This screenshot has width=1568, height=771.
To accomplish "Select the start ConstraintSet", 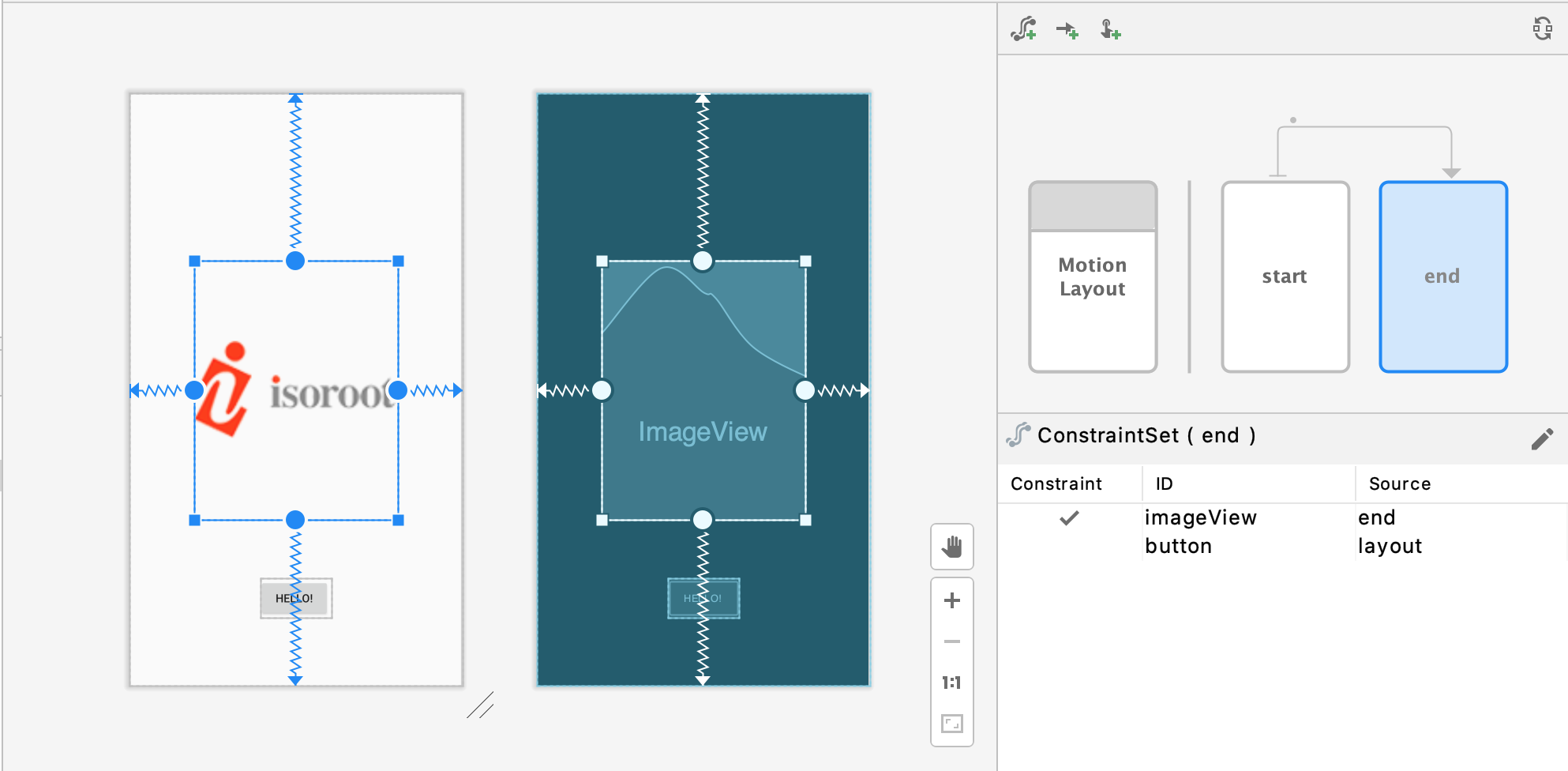I will point(1285,276).
